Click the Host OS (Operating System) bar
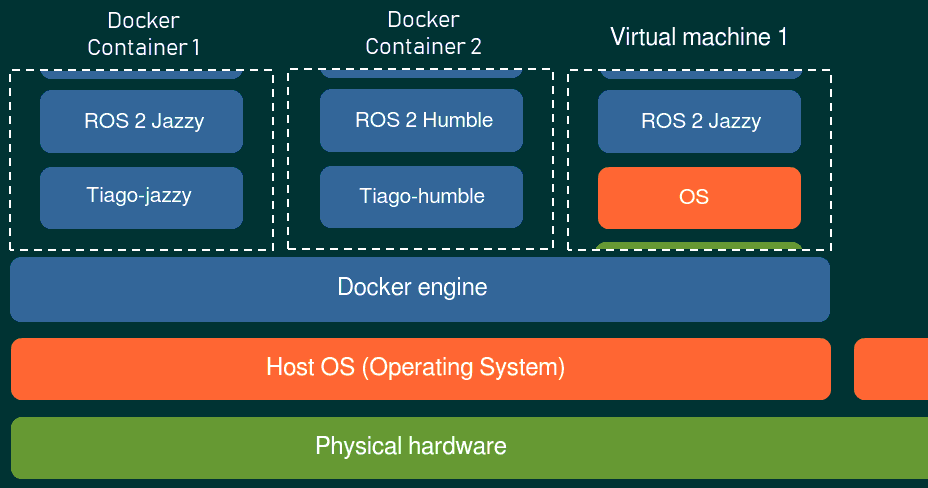This screenshot has height=488, width=928. tap(420, 368)
